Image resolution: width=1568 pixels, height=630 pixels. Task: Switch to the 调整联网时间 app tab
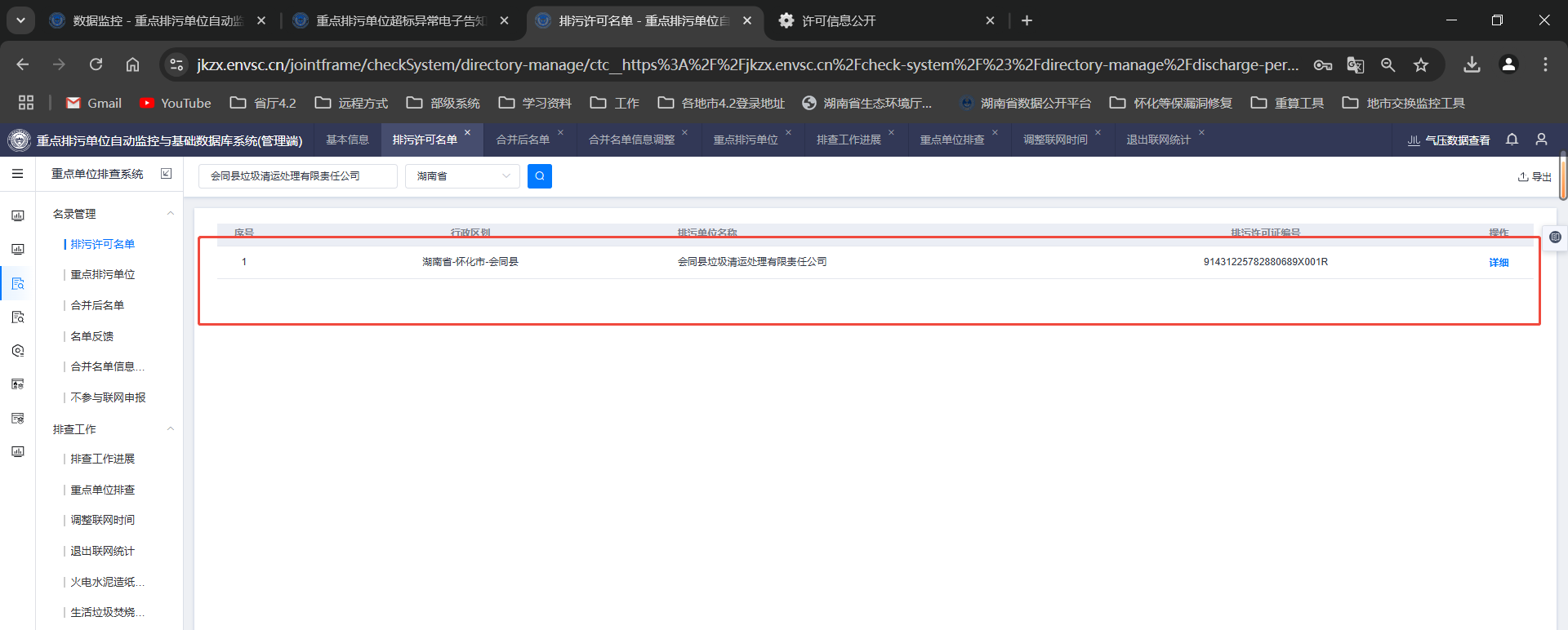pos(1055,140)
